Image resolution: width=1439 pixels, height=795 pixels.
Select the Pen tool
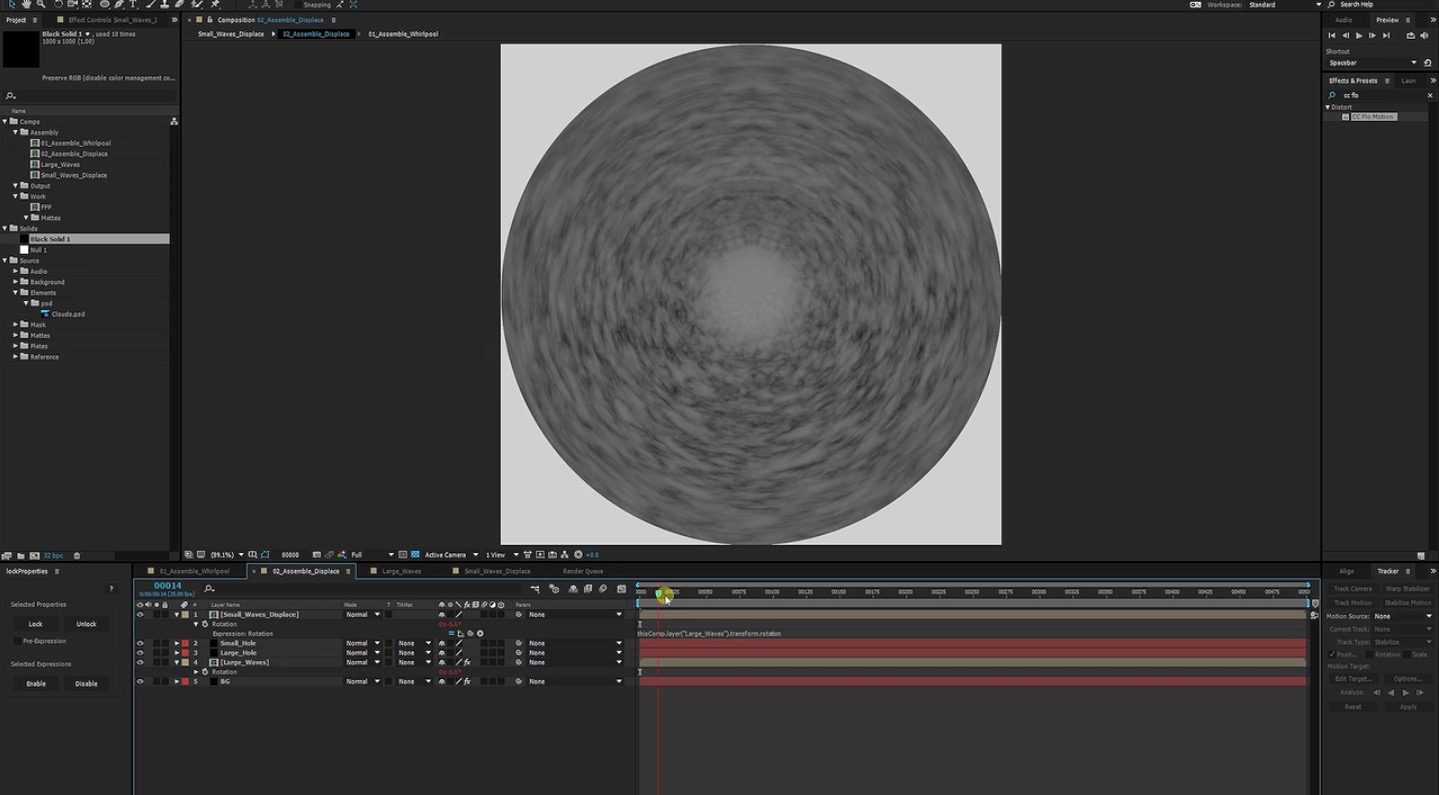click(x=119, y=4)
